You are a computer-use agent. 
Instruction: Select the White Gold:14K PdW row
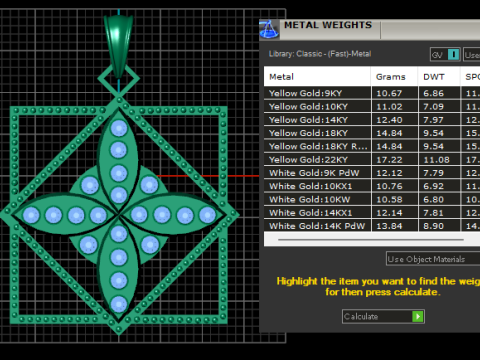tap(372, 226)
